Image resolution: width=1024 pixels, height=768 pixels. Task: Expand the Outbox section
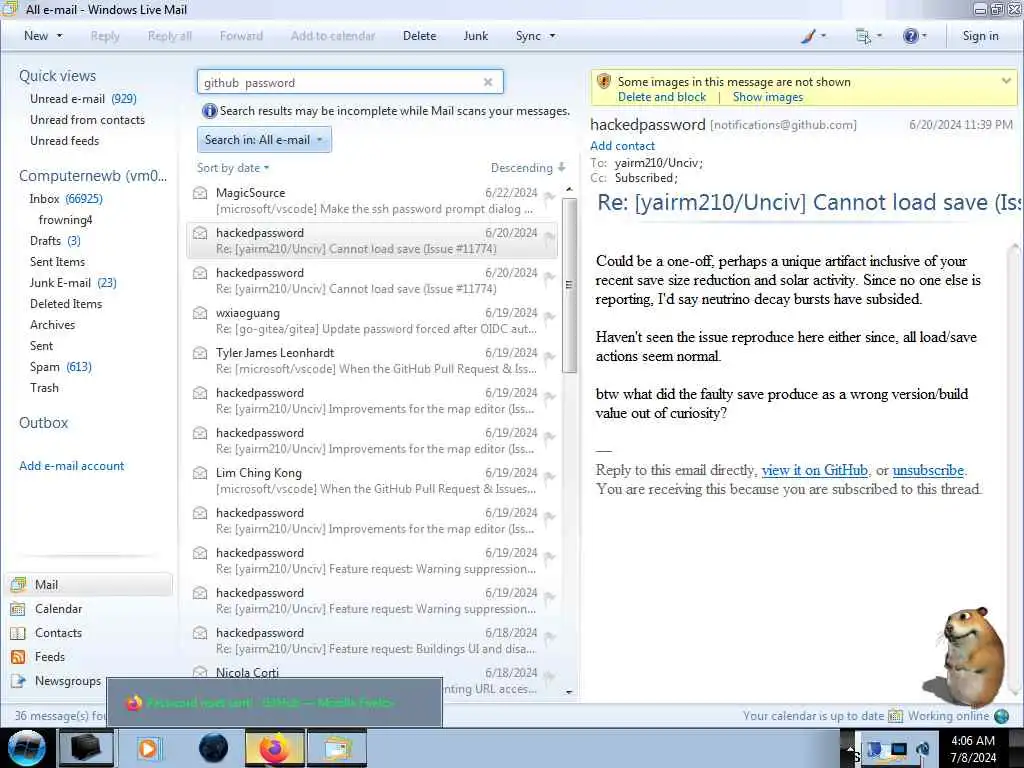tap(43, 423)
